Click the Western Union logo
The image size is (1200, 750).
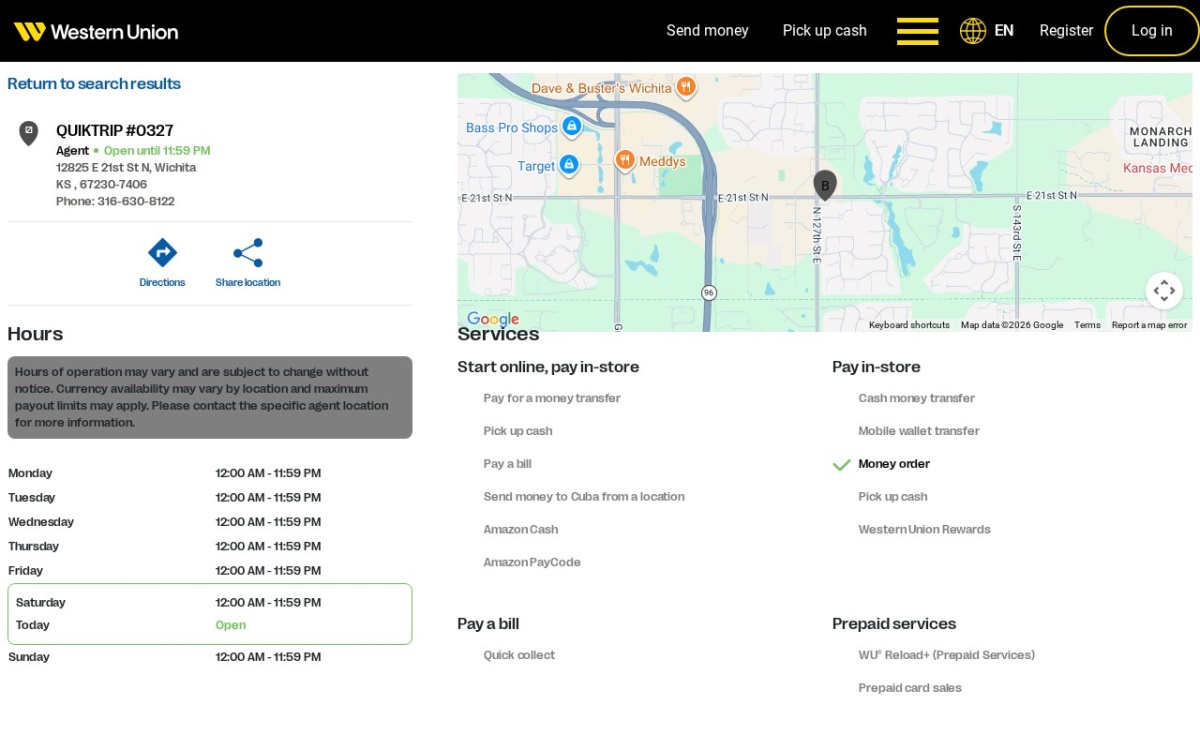pos(96,31)
